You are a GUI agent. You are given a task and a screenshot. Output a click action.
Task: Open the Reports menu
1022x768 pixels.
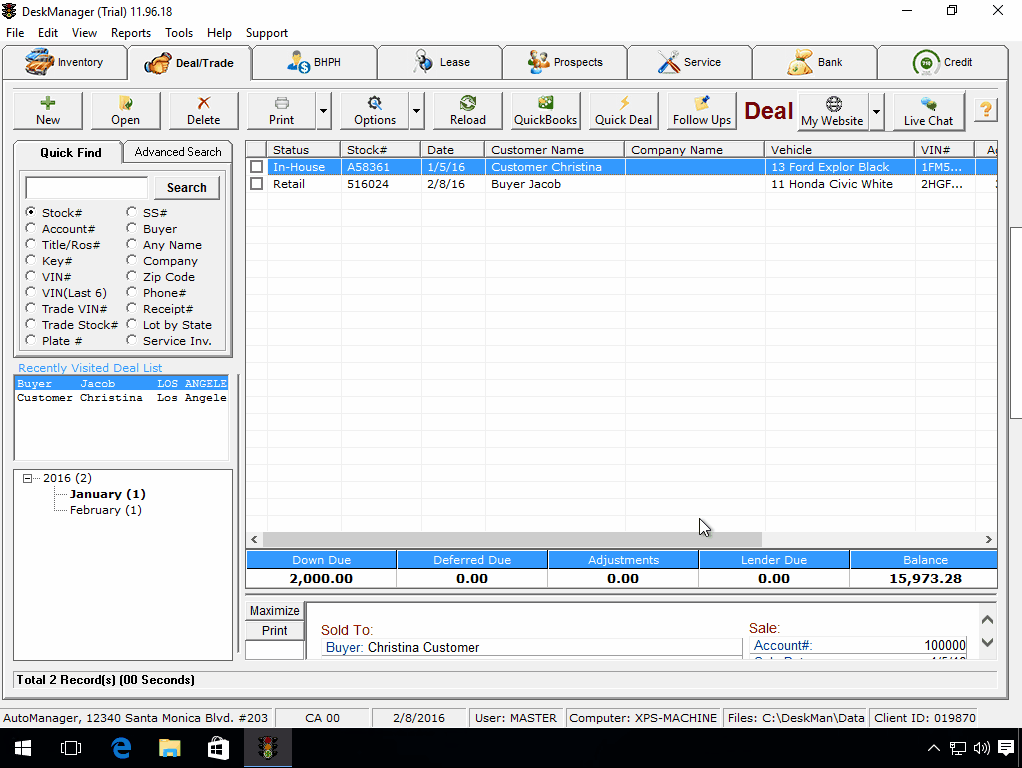click(x=130, y=33)
